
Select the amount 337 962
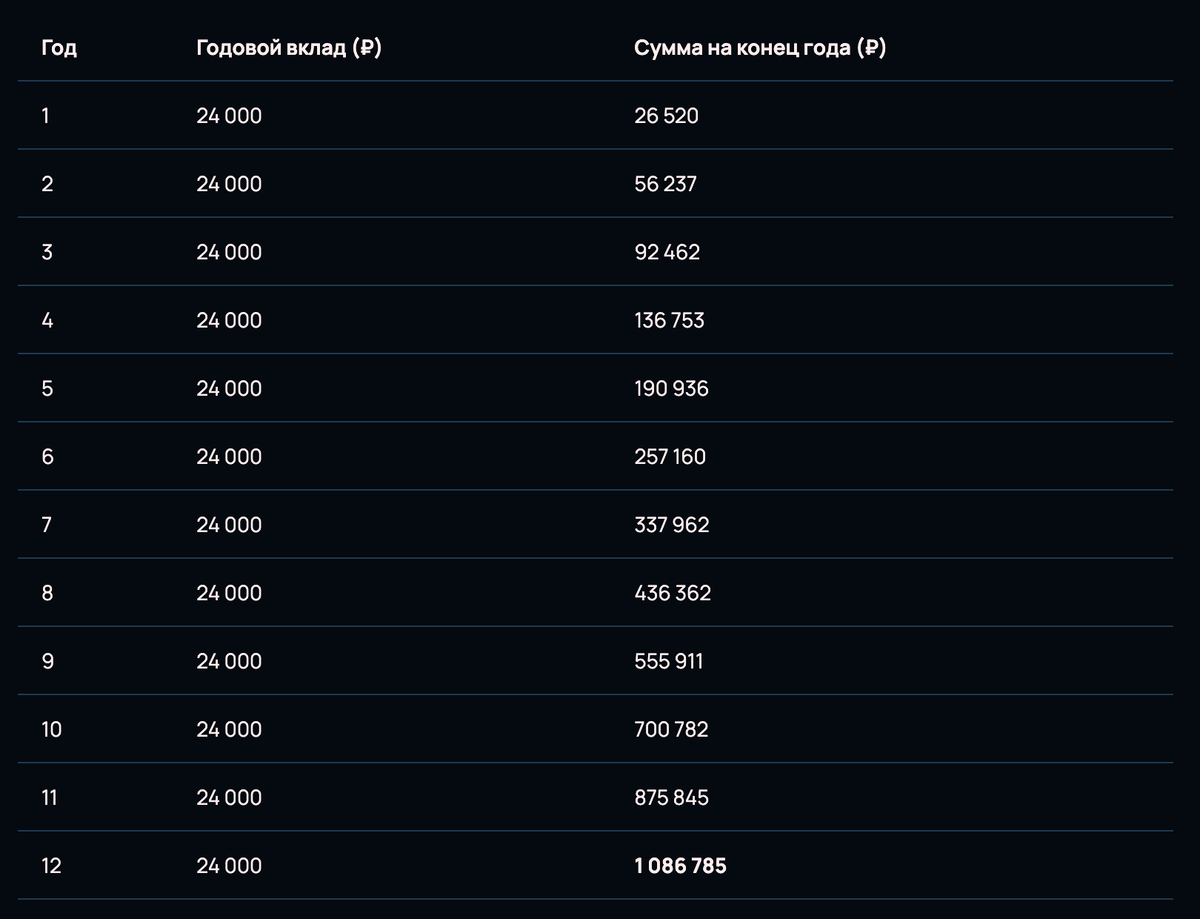672,525
